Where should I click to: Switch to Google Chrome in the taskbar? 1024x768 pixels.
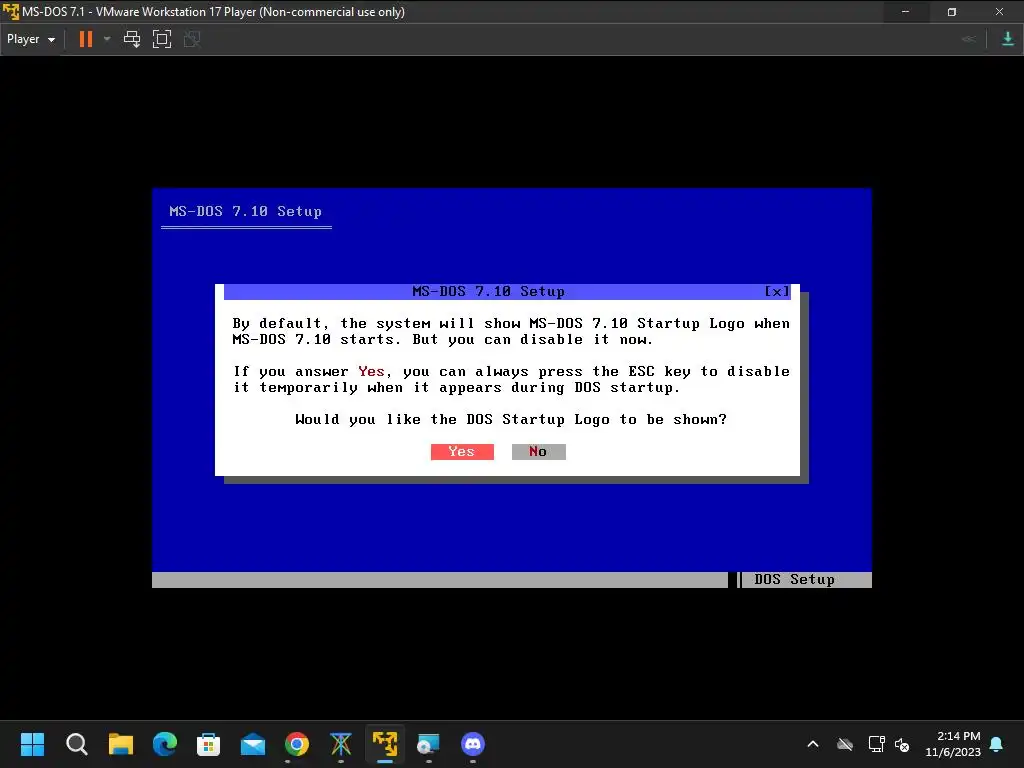click(x=296, y=744)
